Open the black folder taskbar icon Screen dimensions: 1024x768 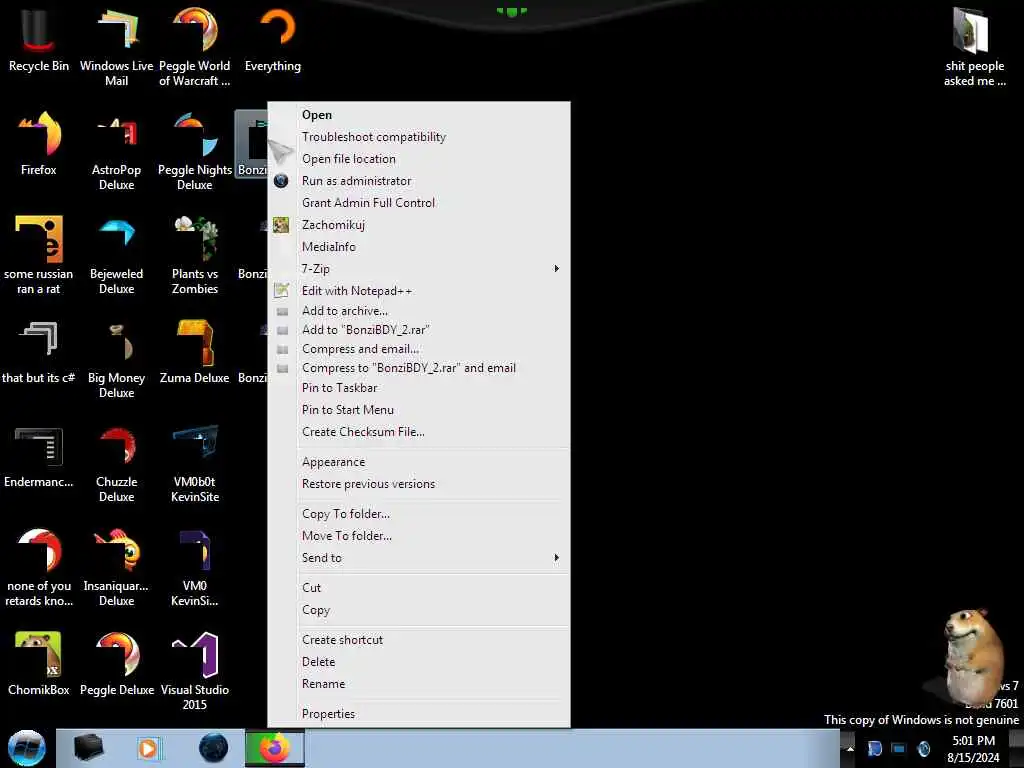[x=89, y=748]
